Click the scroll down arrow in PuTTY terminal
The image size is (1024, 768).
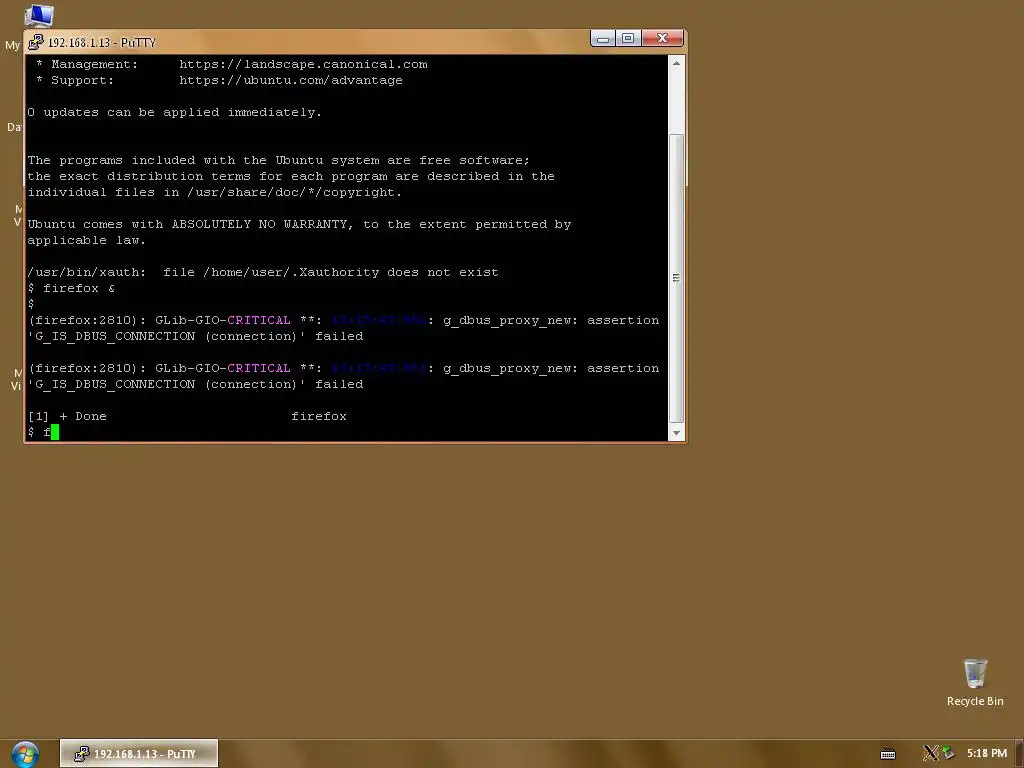click(677, 432)
